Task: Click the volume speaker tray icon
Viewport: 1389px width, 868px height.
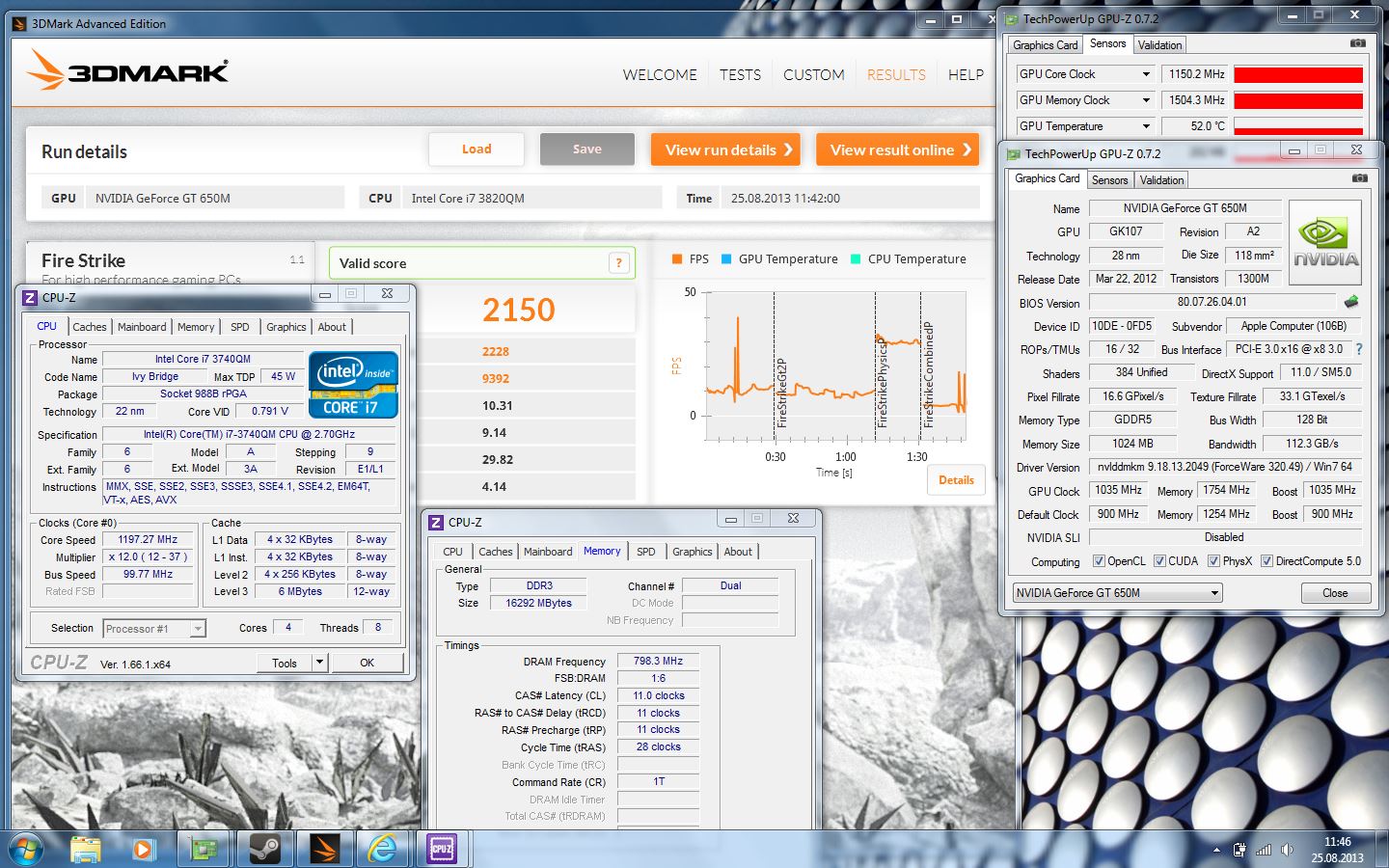Action: [x=1287, y=850]
